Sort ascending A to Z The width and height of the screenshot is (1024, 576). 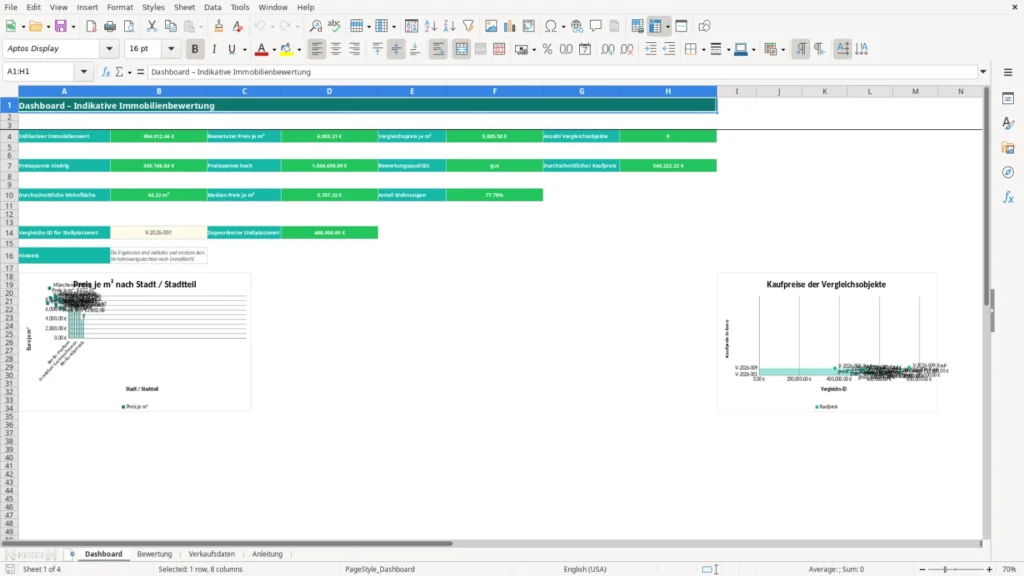(x=430, y=26)
